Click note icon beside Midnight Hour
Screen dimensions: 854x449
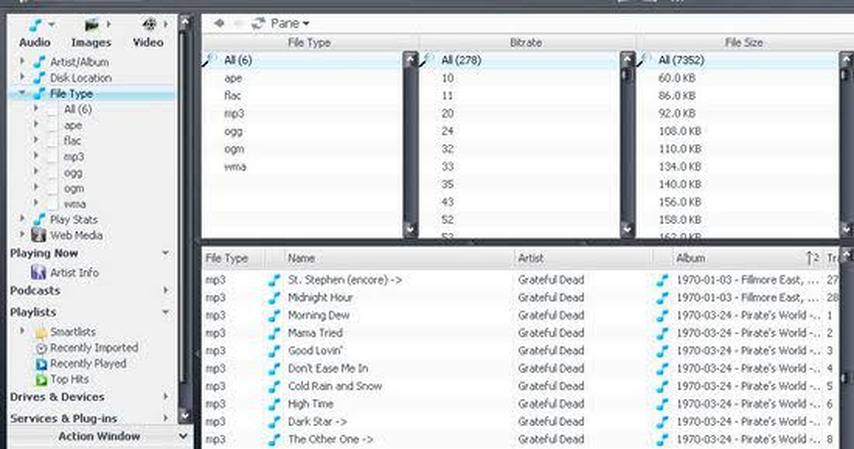point(274,298)
